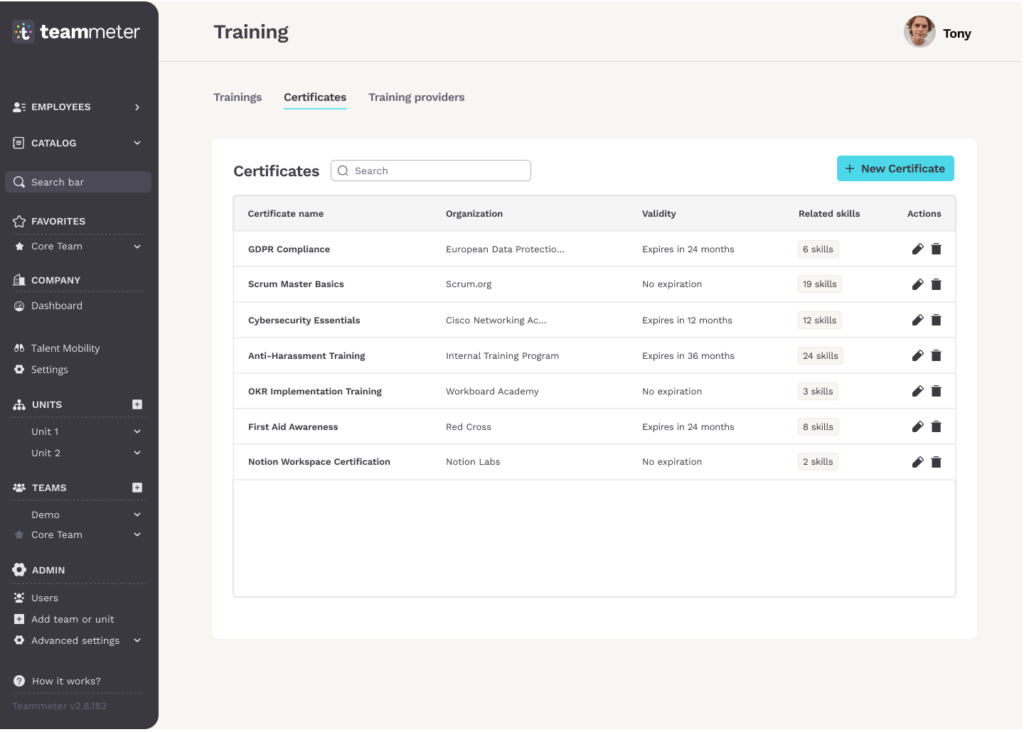Switch to the Trainings tab
1024x732 pixels.
(x=237, y=97)
